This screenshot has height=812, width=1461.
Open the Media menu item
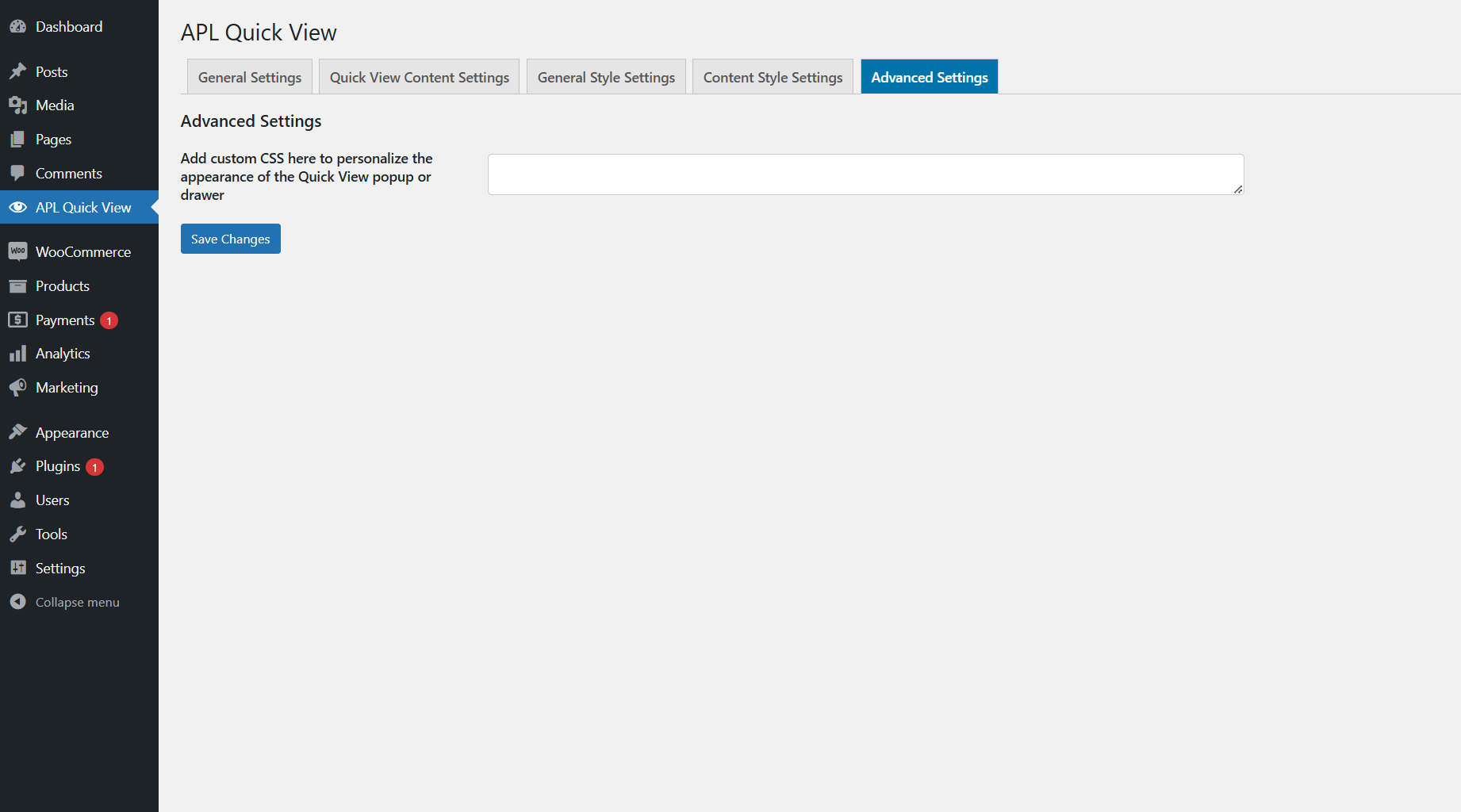pos(79,105)
